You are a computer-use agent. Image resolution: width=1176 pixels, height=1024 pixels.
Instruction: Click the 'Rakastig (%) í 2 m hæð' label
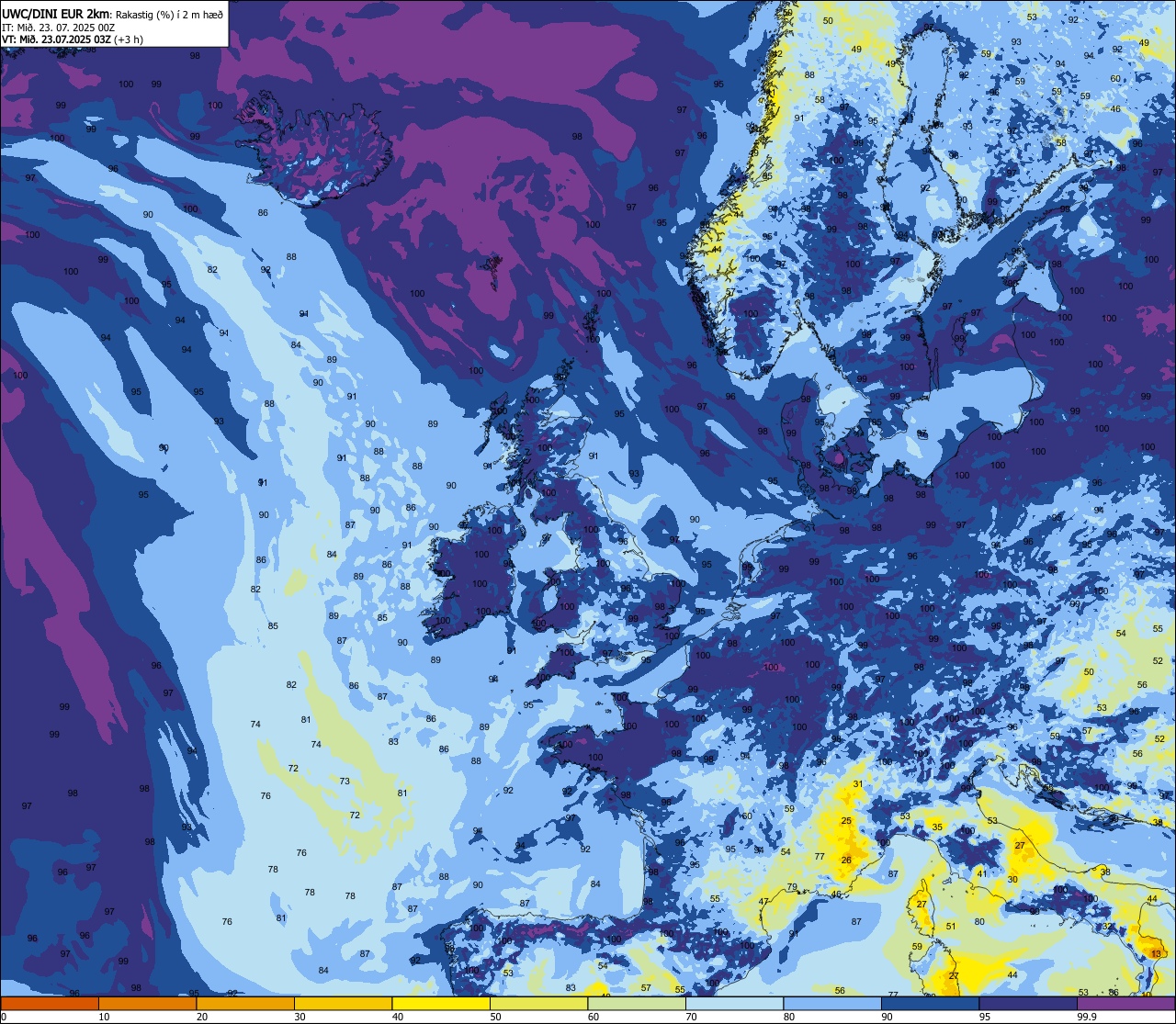coord(170,14)
